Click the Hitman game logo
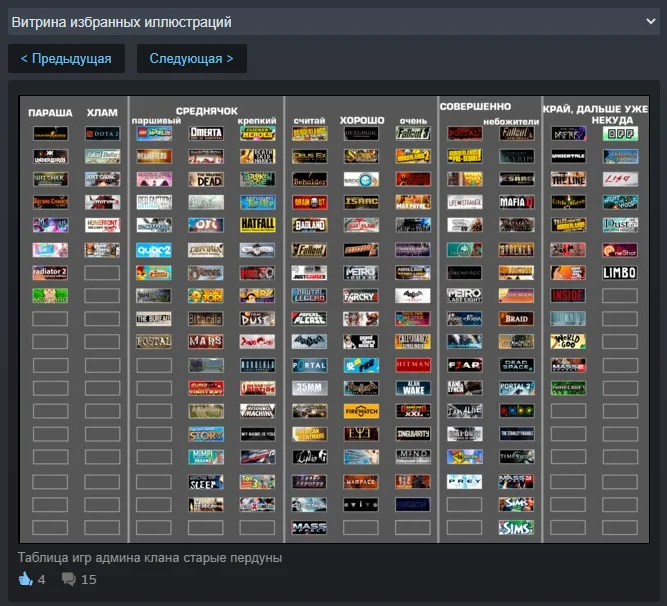The image size is (667, 606). pyautogui.click(x=413, y=365)
